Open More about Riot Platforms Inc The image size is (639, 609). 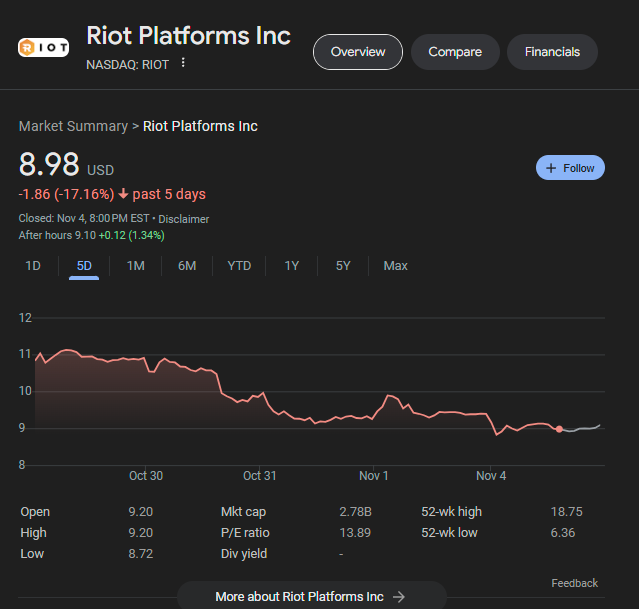(x=312, y=596)
